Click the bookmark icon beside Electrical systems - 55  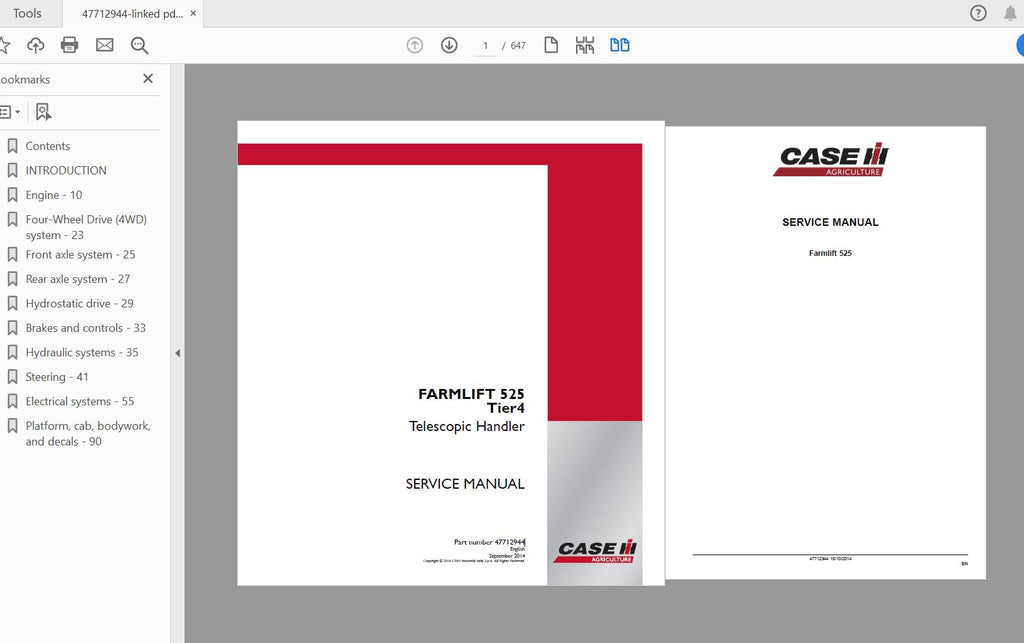12,401
